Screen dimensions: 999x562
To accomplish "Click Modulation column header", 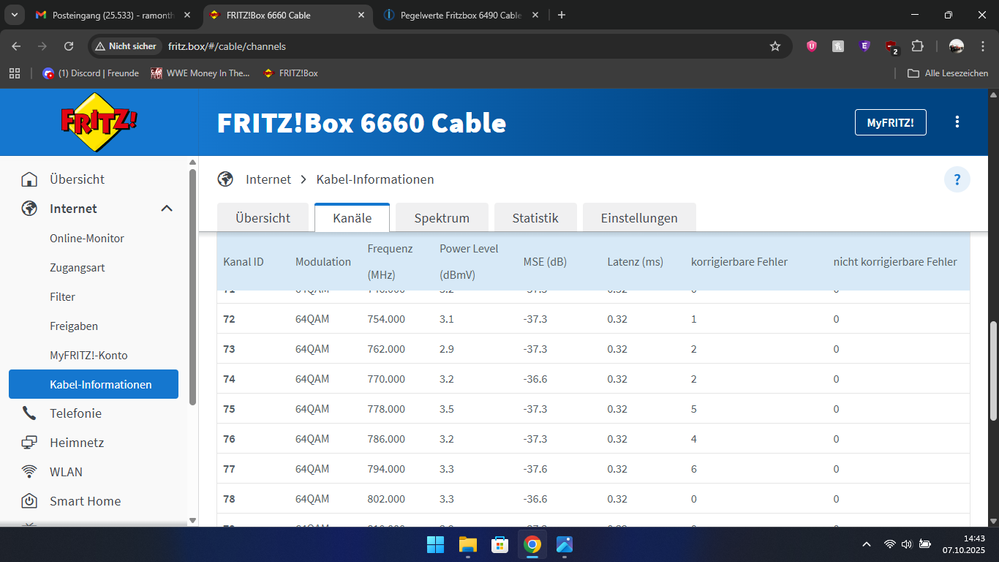I will 323,262.
